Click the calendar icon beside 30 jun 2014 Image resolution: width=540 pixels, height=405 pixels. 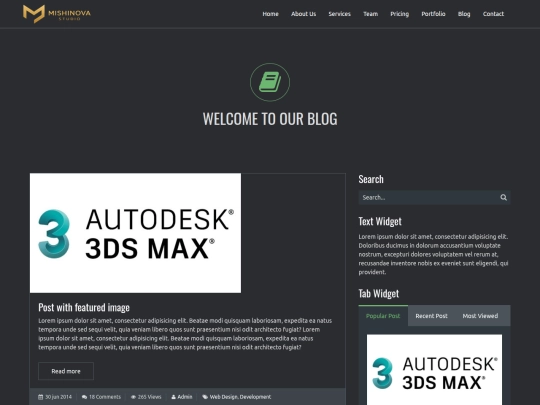(41, 397)
